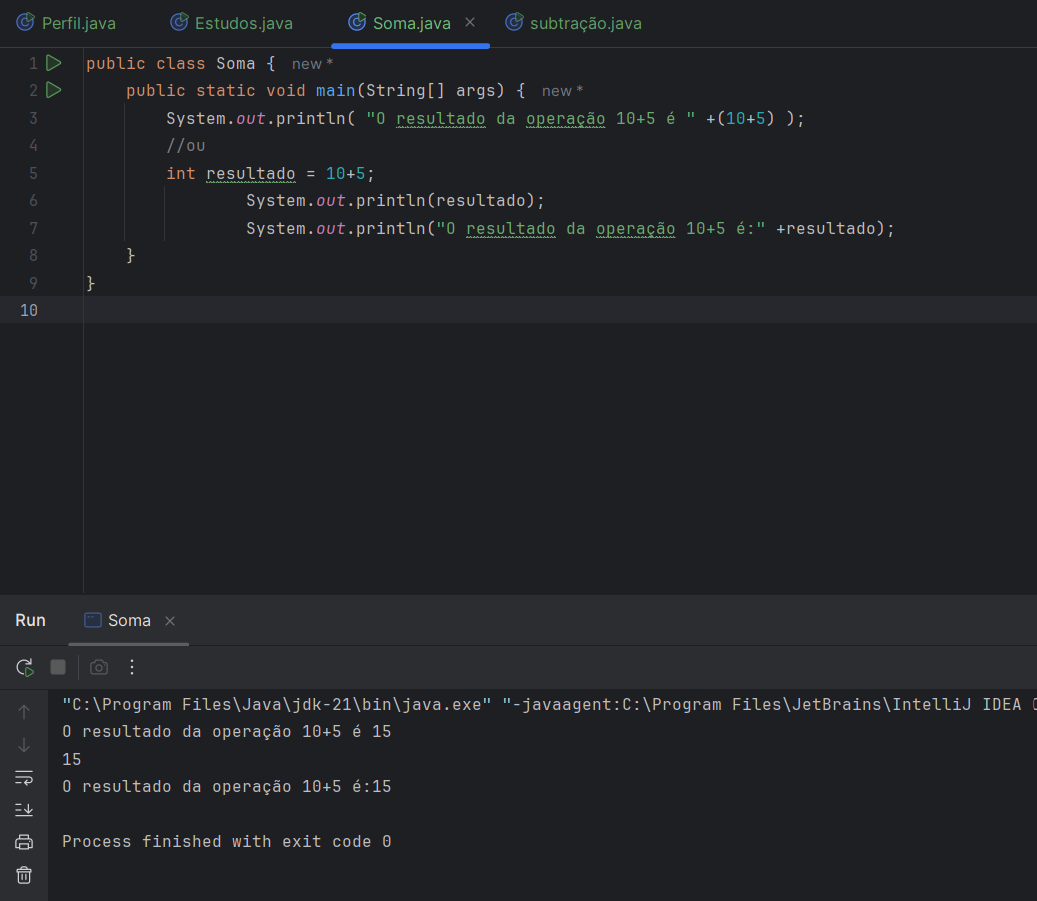This screenshot has height=901, width=1037.
Task: Click the println statement on line 3
Action: [485, 118]
